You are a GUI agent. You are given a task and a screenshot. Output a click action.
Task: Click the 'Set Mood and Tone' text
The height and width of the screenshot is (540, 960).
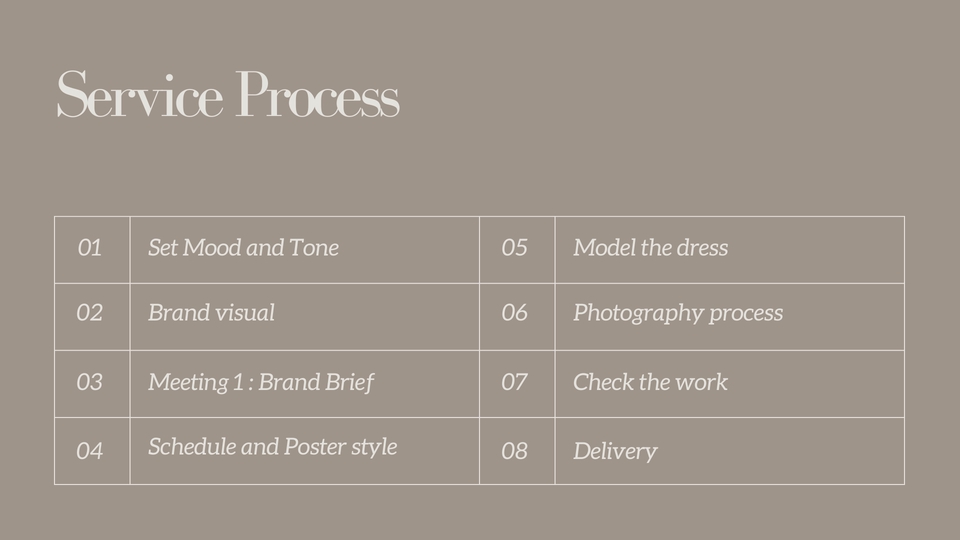click(x=243, y=248)
